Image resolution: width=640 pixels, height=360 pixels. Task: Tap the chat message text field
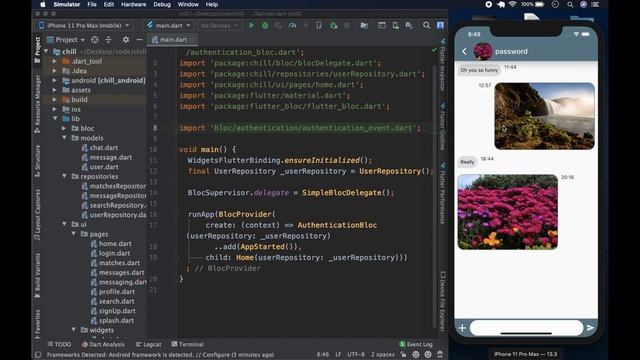[x=526, y=328]
